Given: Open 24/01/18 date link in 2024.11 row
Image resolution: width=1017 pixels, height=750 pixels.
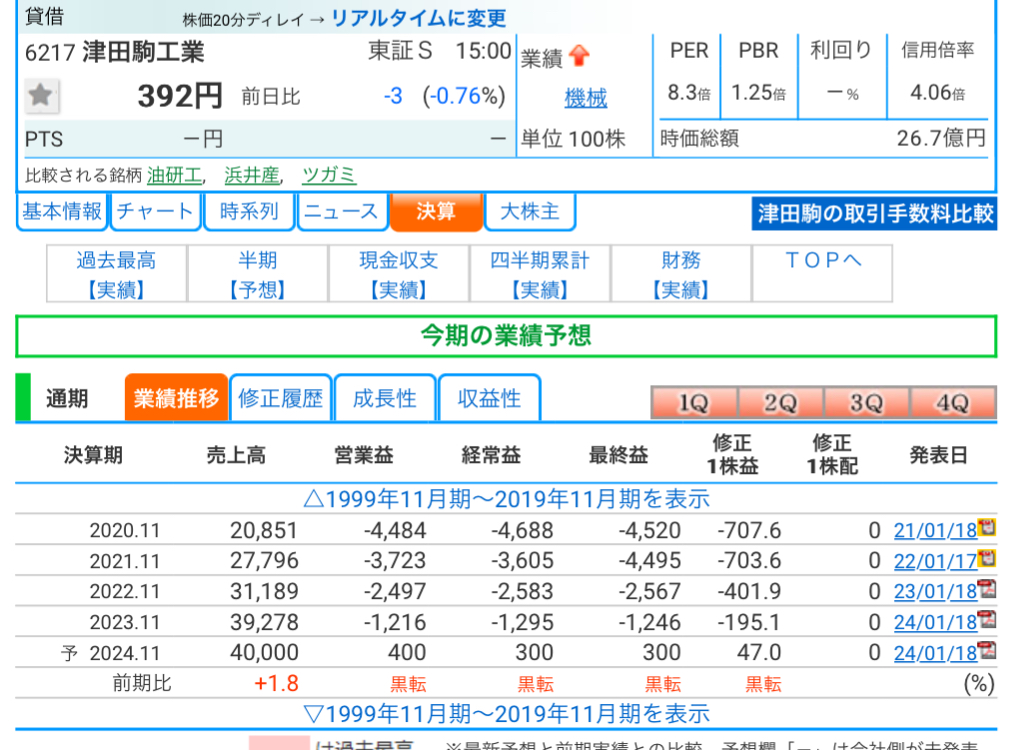Looking at the screenshot, I should (x=935, y=653).
